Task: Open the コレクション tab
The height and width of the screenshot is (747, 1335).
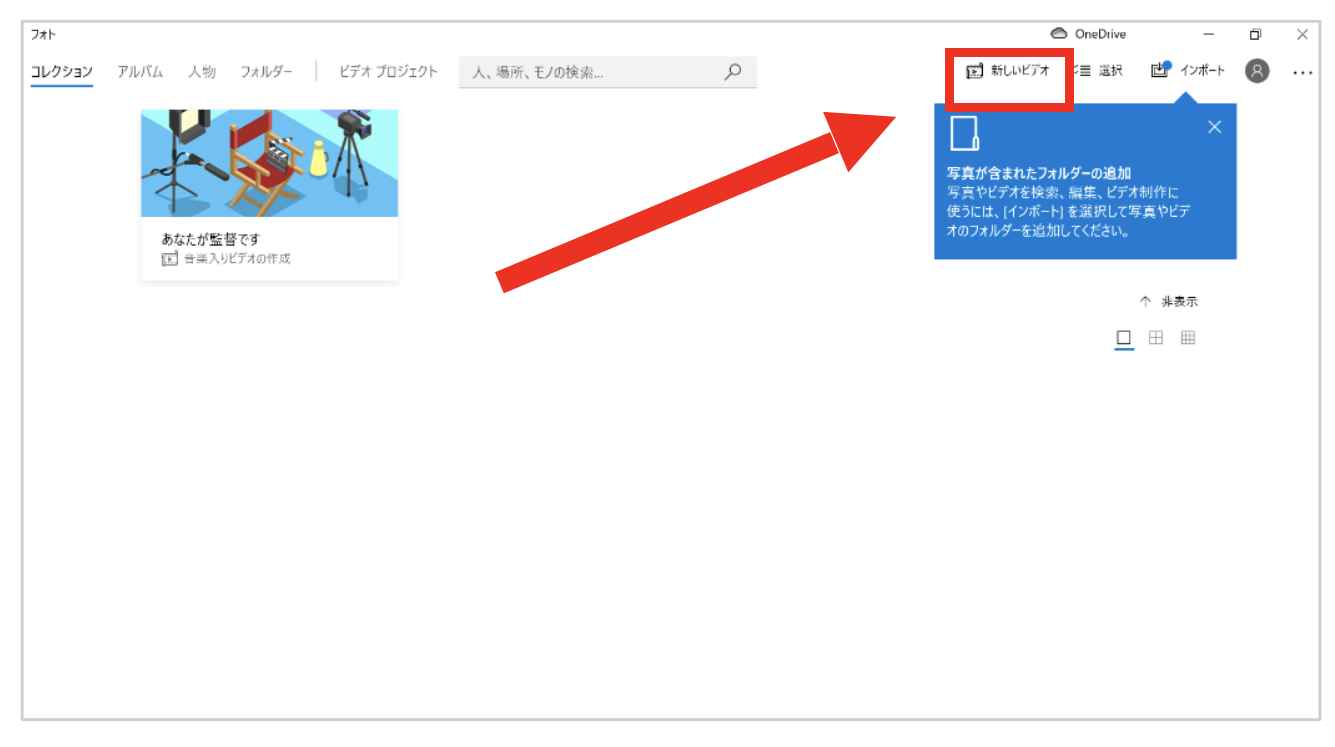Action: [x=61, y=72]
